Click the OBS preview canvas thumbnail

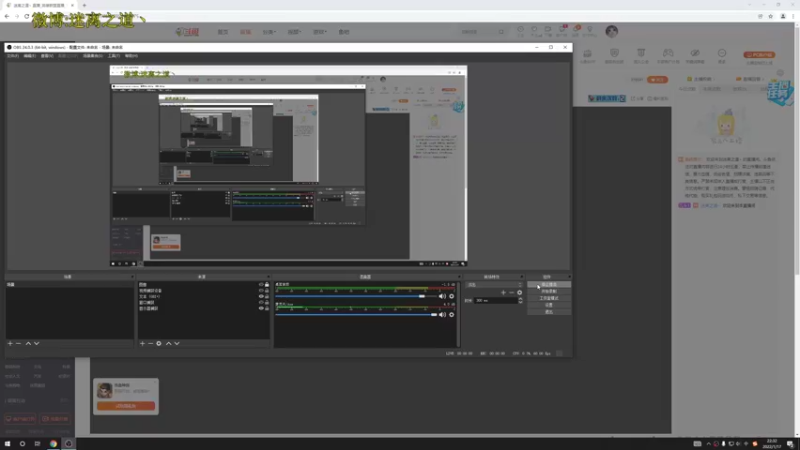289,166
